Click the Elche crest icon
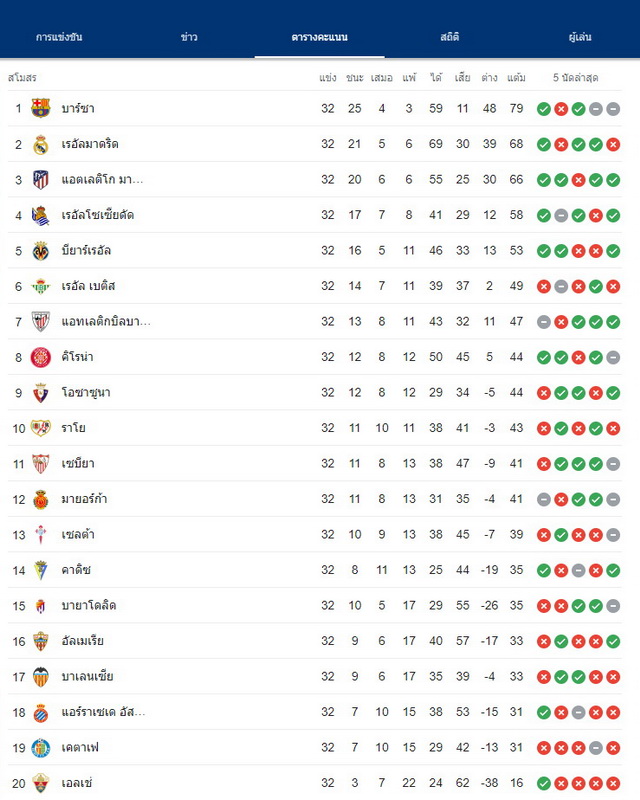This screenshot has width=640, height=800. (40, 783)
